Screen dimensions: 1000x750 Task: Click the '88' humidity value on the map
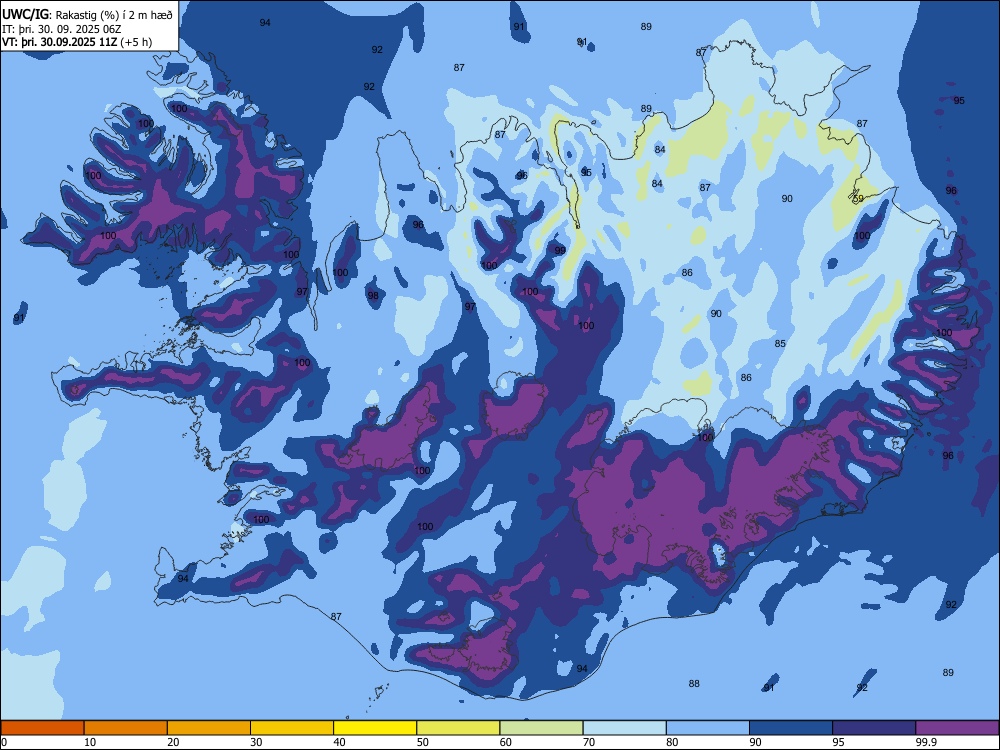click(694, 684)
